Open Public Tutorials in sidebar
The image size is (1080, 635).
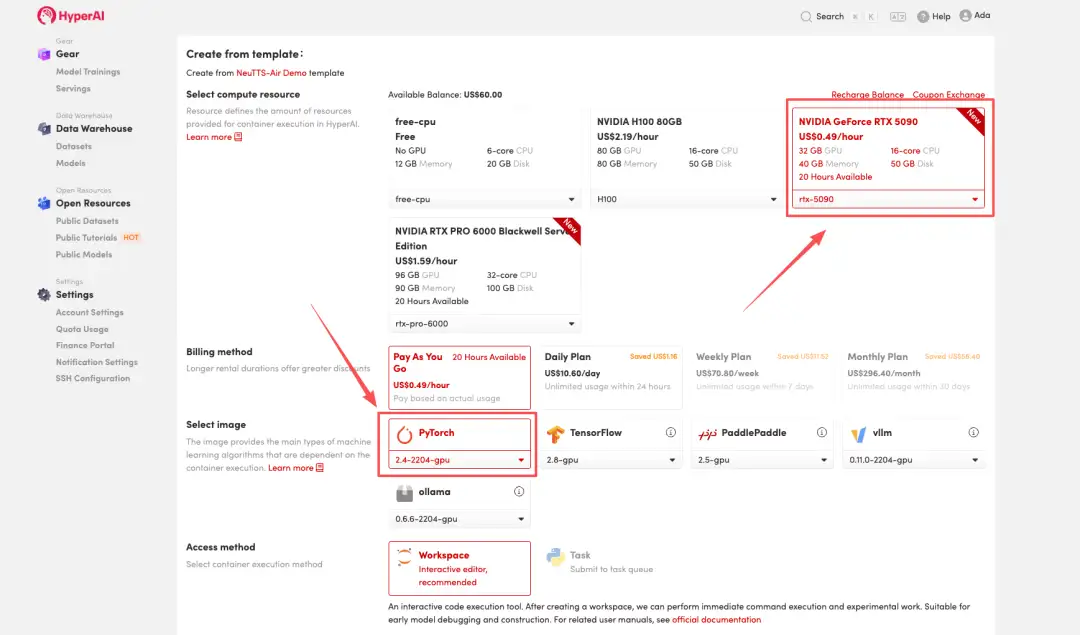click(x=86, y=238)
